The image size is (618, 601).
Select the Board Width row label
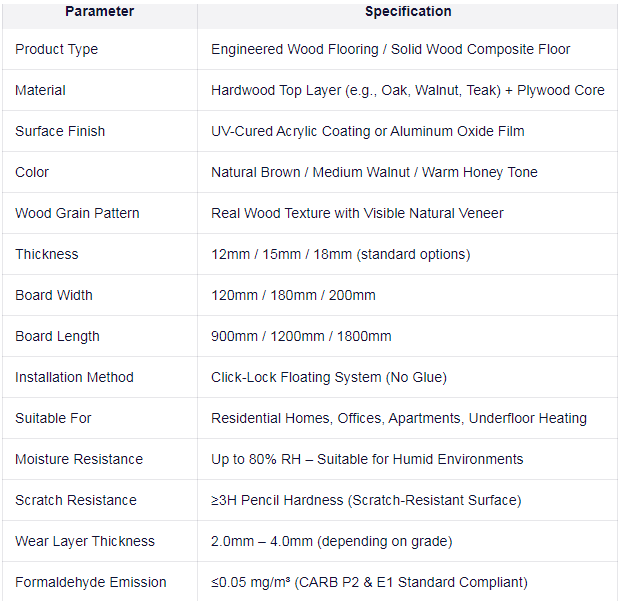(54, 295)
